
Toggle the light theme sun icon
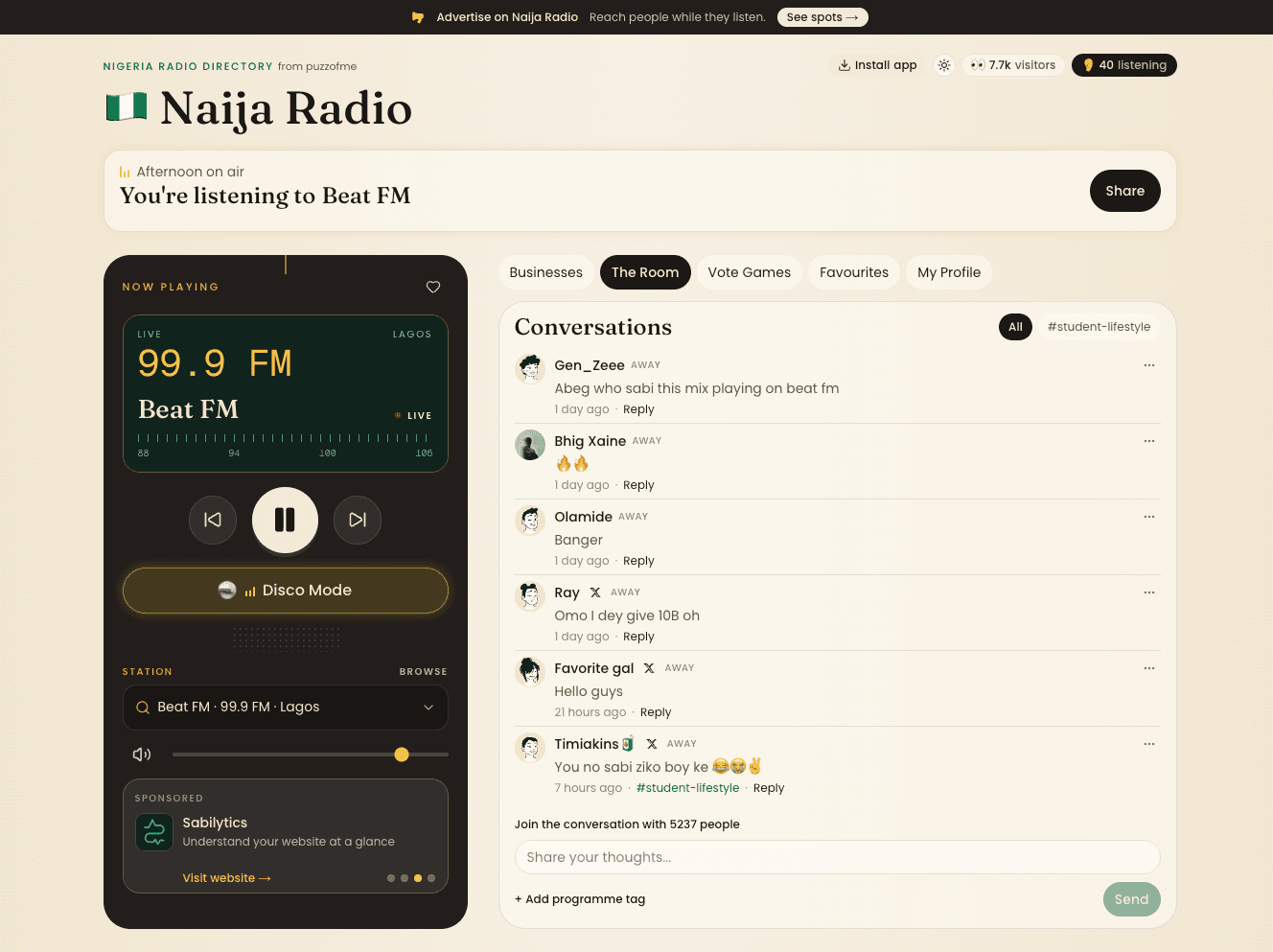944,65
